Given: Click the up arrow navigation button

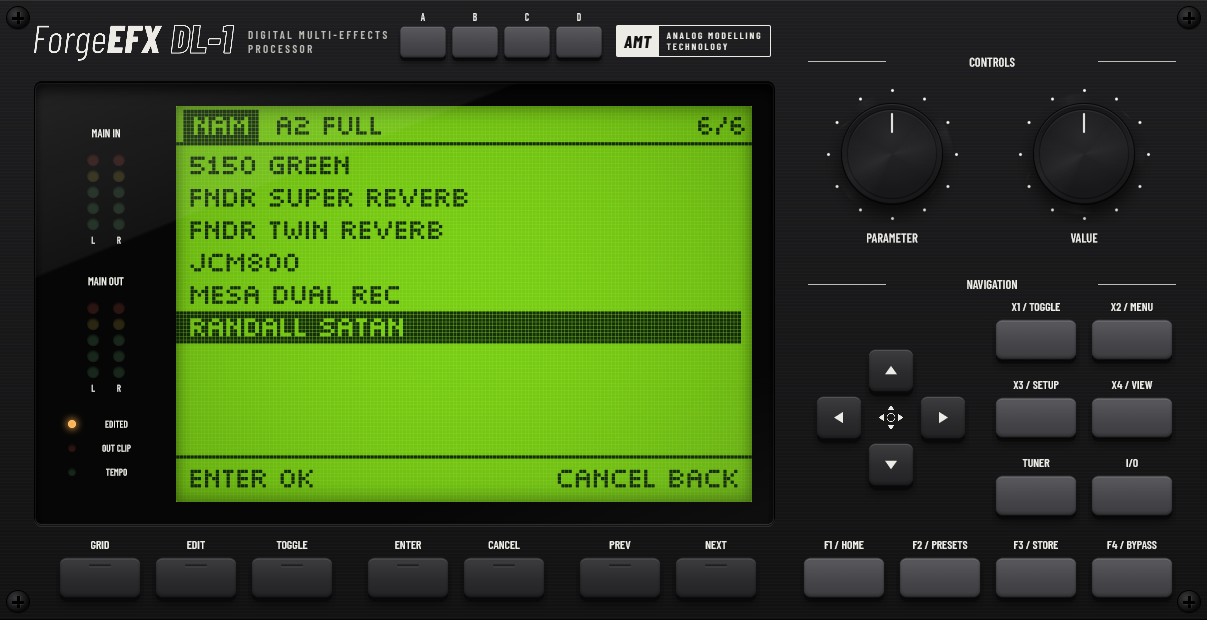Looking at the screenshot, I should (891, 371).
